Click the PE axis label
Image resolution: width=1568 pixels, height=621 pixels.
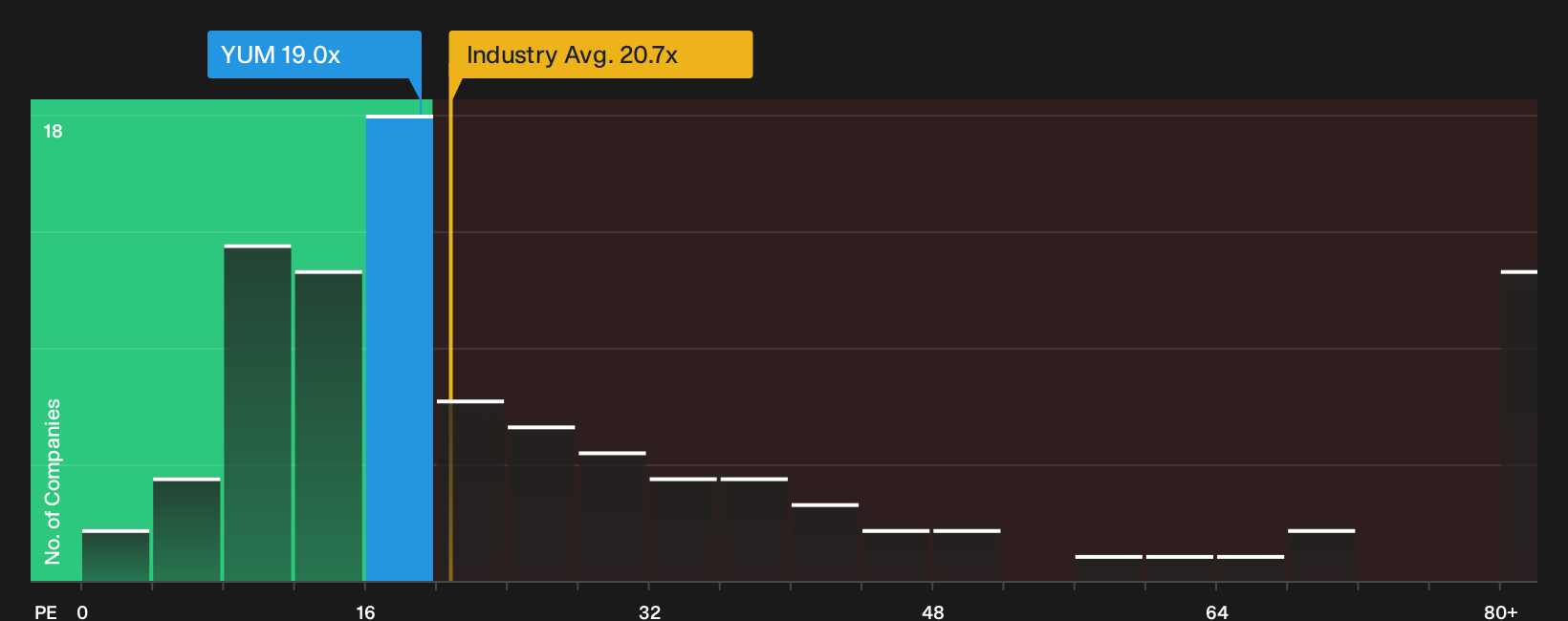(x=45, y=611)
